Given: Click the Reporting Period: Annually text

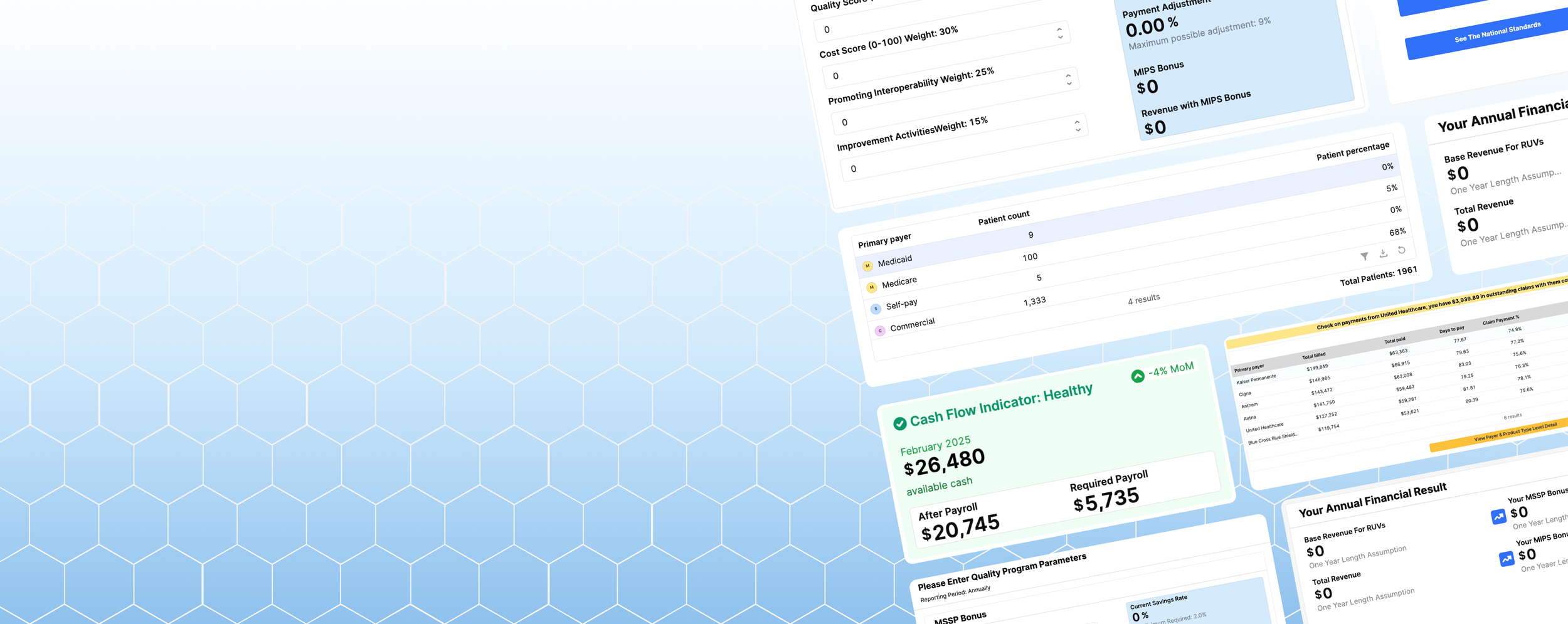Looking at the screenshot, I should (x=955, y=594).
